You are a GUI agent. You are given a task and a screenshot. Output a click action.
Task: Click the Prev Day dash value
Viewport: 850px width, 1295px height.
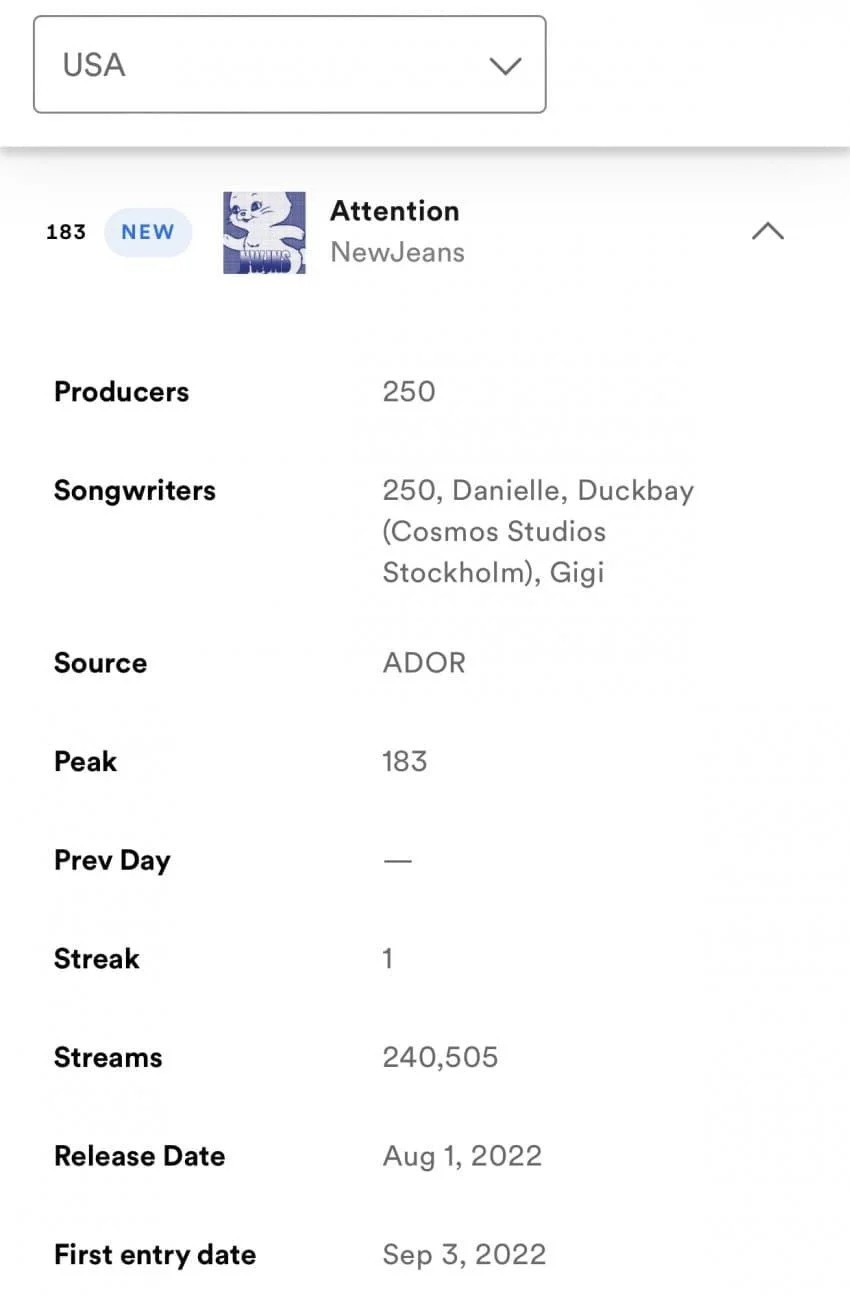point(397,860)
